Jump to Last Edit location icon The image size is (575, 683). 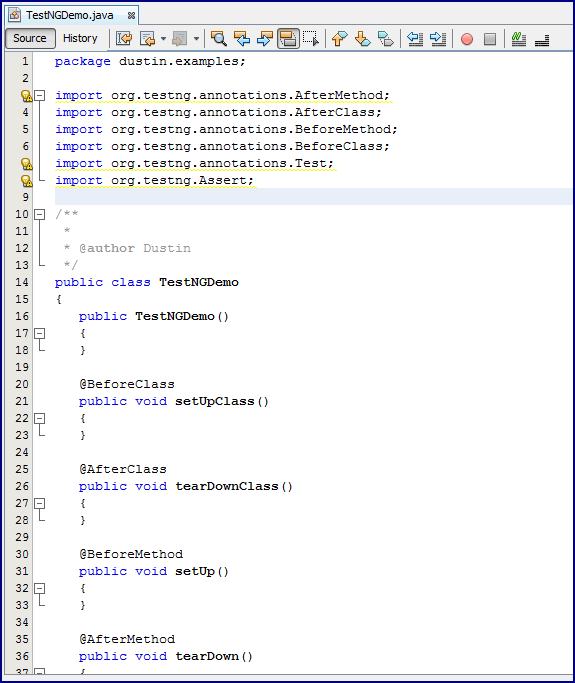pos(124,39)
